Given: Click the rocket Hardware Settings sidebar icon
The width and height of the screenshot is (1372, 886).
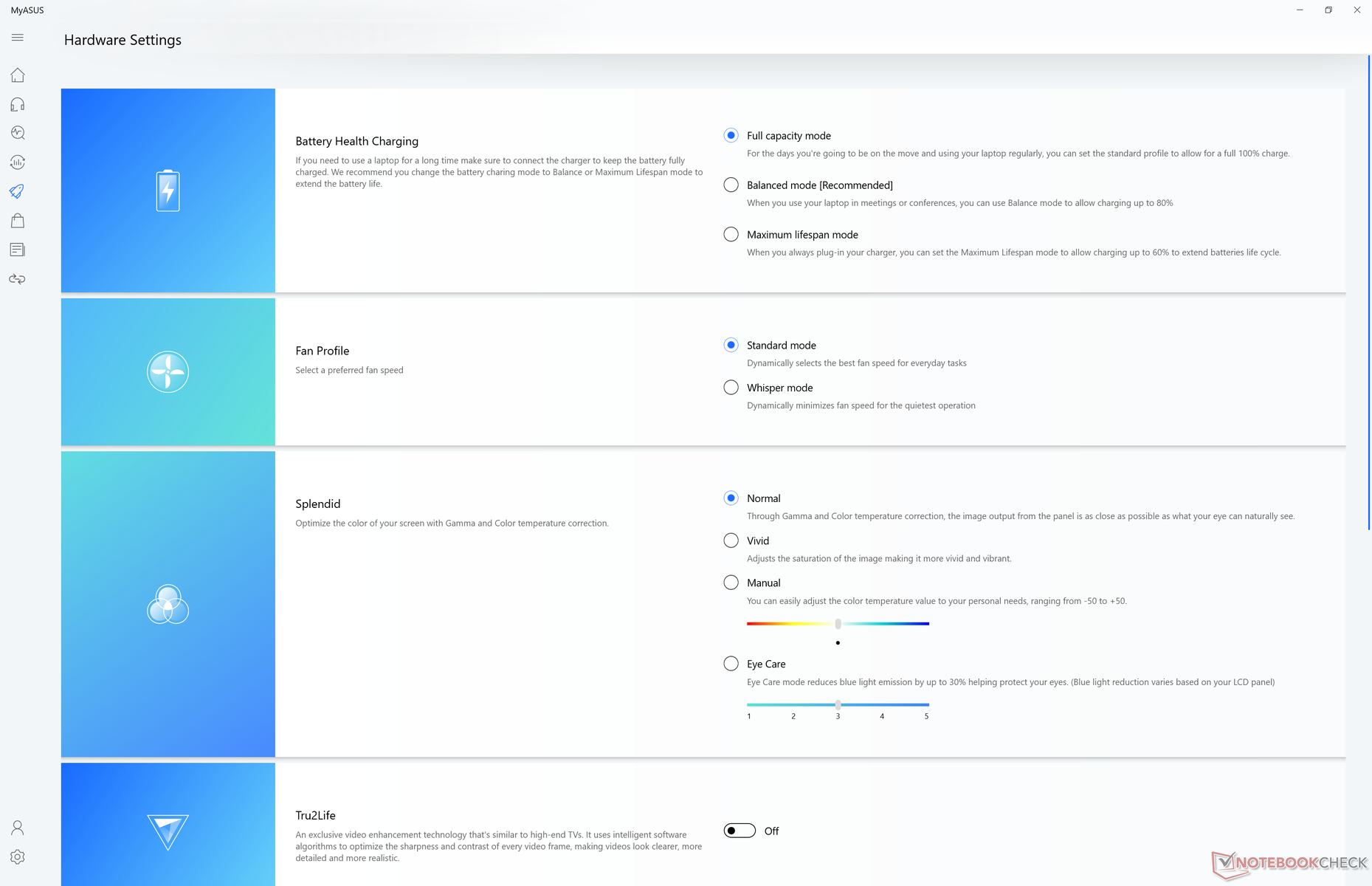Looking at the screenshot, I should tap(18, 191).
